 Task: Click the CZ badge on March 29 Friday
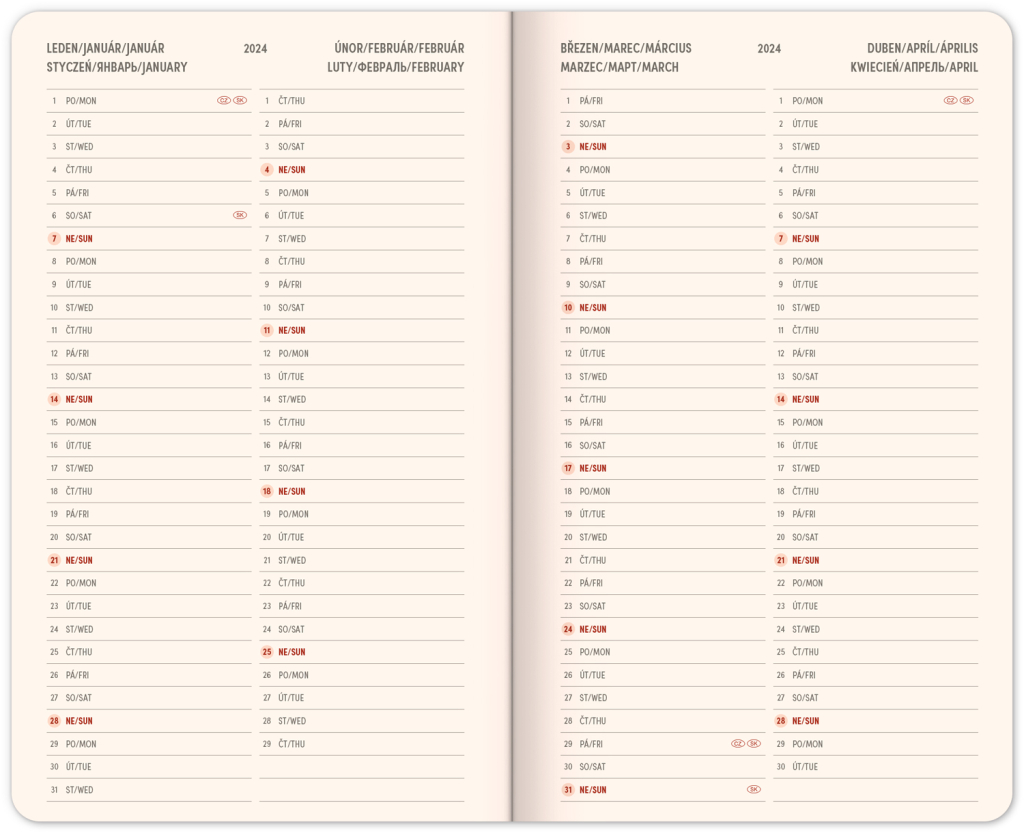pyautogui.click(x=738, y=744)
